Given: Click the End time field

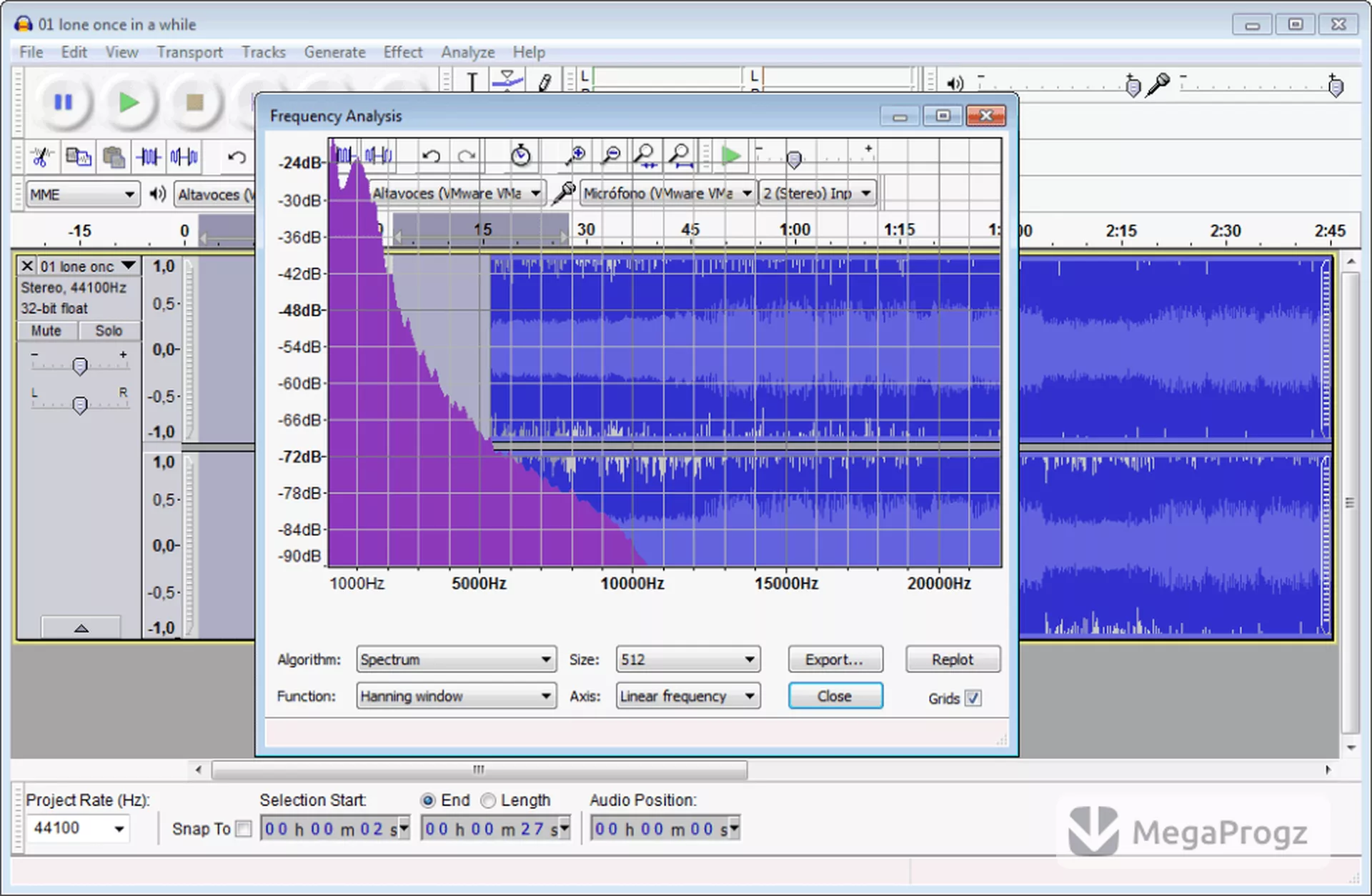Looking at the screenshot, I should 495,829.
